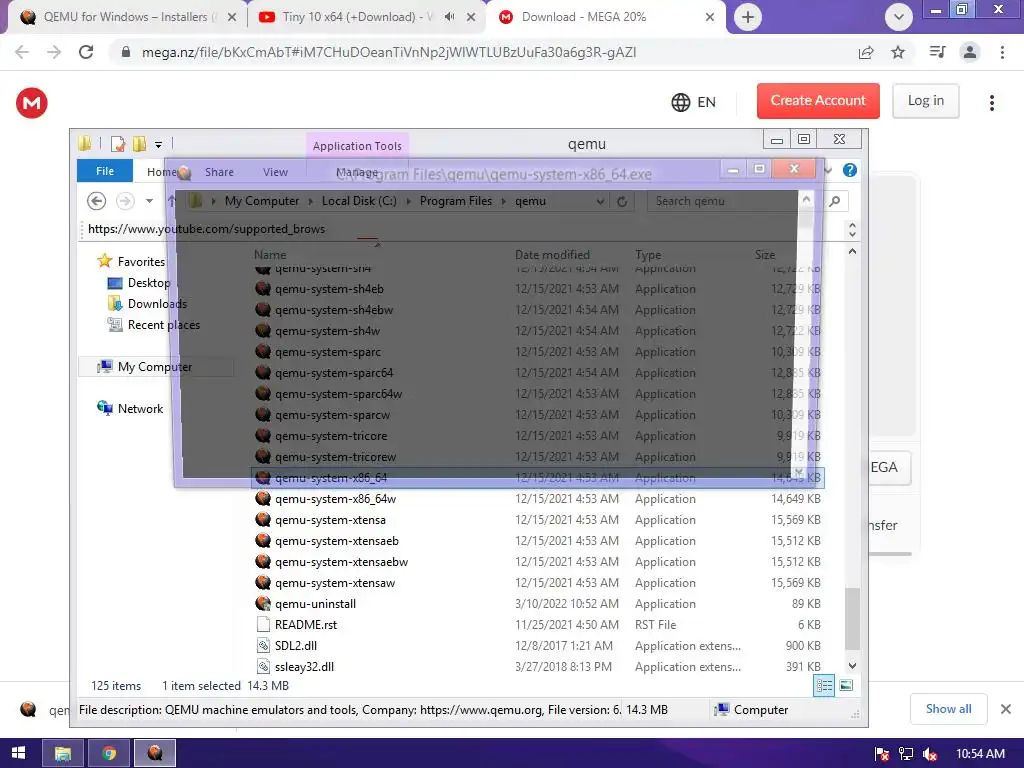Go back in Chrome browser history

22,52
